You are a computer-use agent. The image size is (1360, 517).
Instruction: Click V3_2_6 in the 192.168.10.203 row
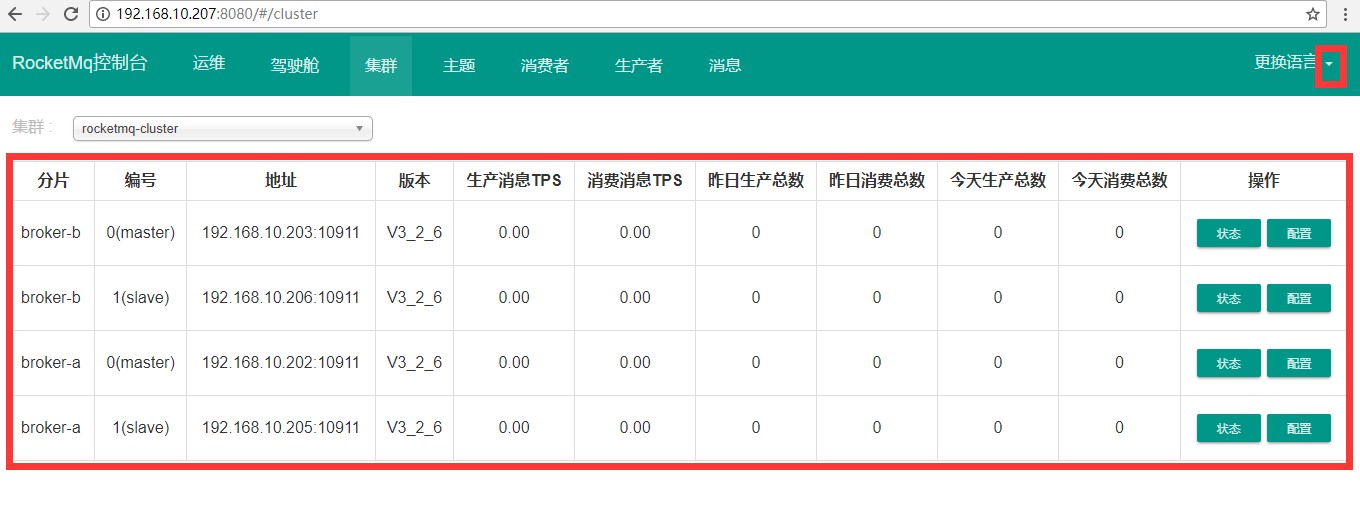coord(414,233)
